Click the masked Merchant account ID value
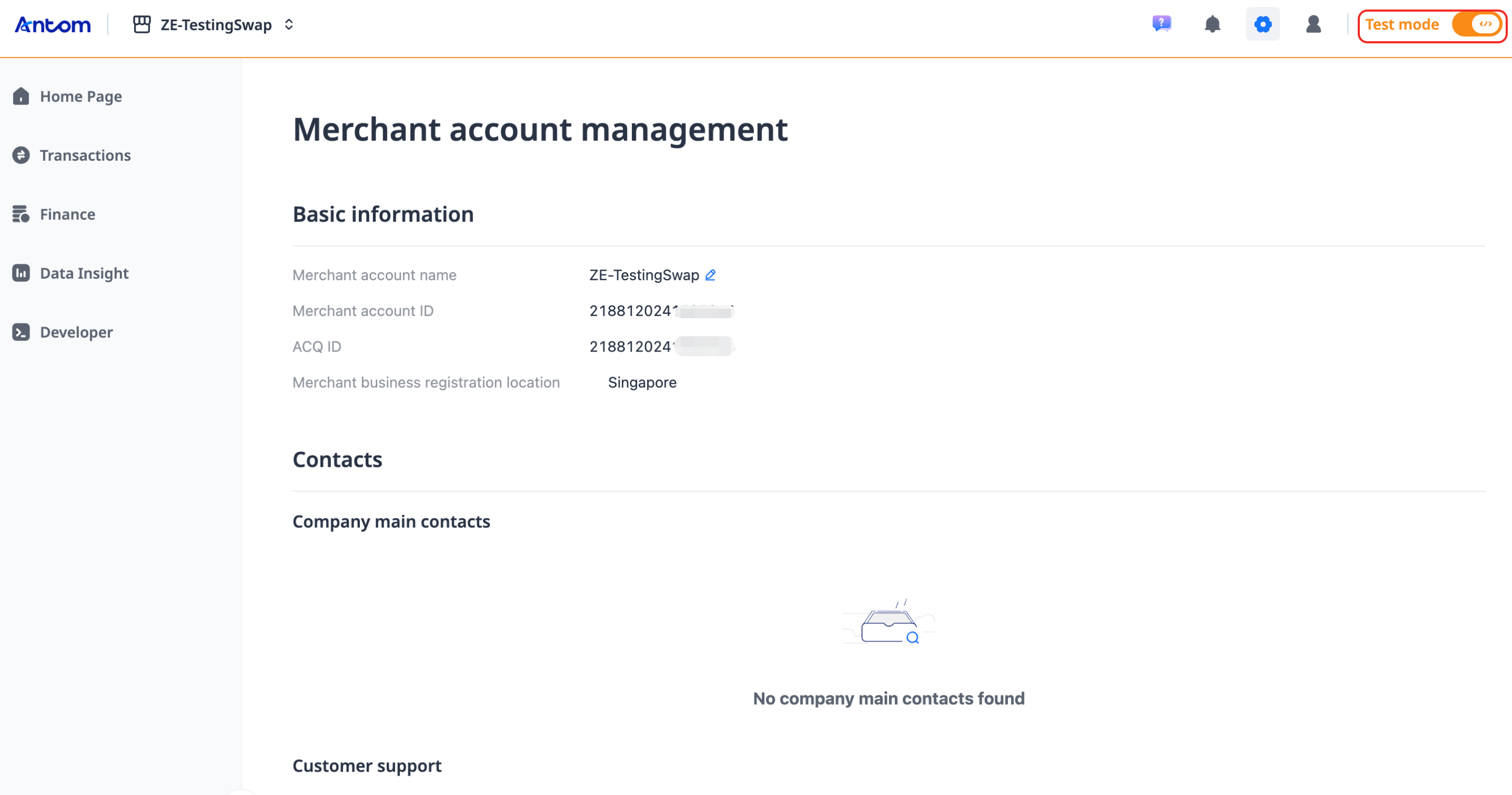 pos(662,311)
